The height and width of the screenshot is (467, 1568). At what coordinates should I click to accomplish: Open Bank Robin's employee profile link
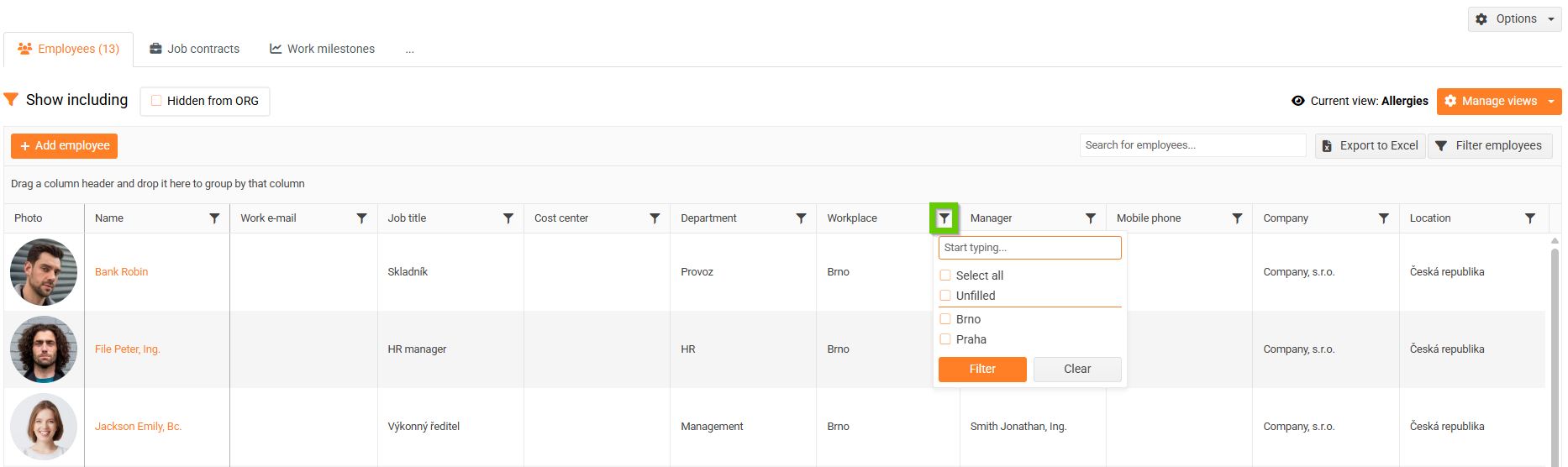pos(121,272)
